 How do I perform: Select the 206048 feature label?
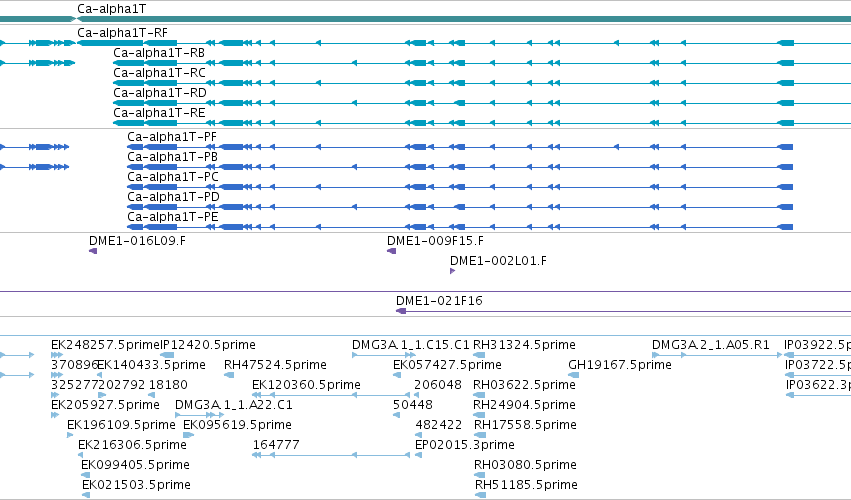point(437,385)
